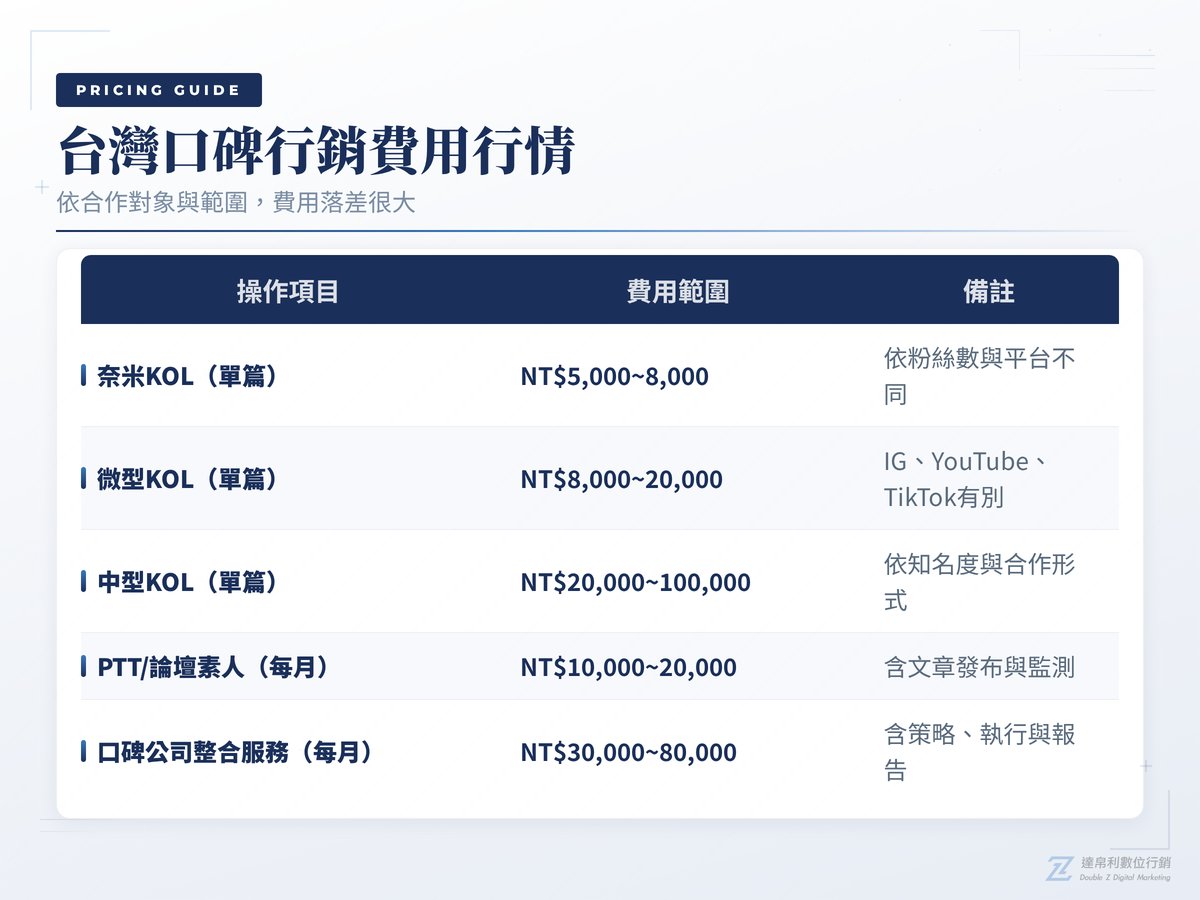Click the Double Z logo icon

click(1054, 865)
